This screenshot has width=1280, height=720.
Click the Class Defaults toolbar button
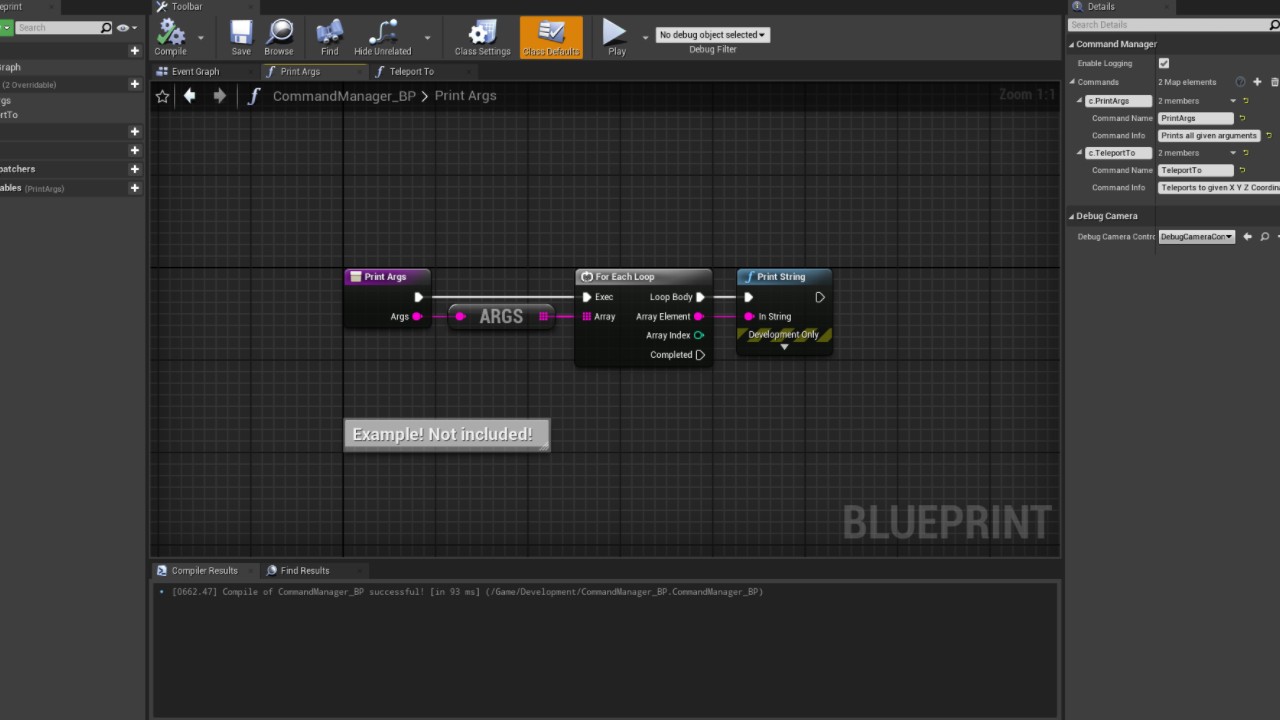[x=551, y=37]
